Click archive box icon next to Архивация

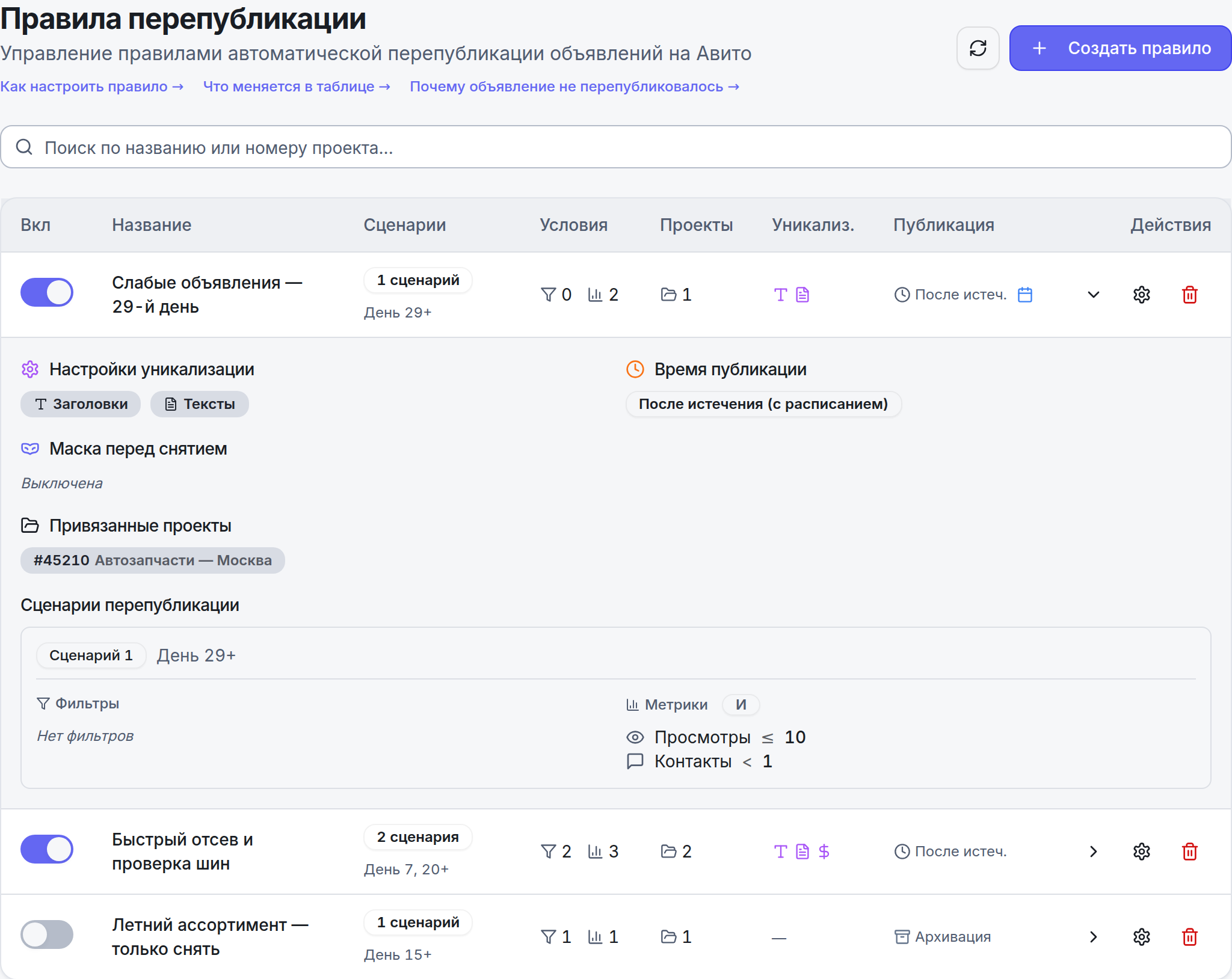tap(902, 937)
